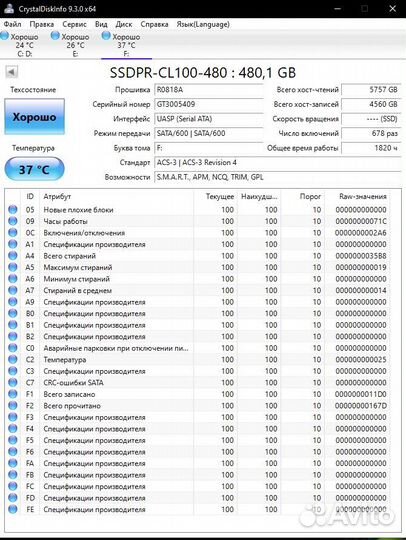
Task: Click status icon for C7 CRC-ошибки SATA
Action: coord(13,382)
